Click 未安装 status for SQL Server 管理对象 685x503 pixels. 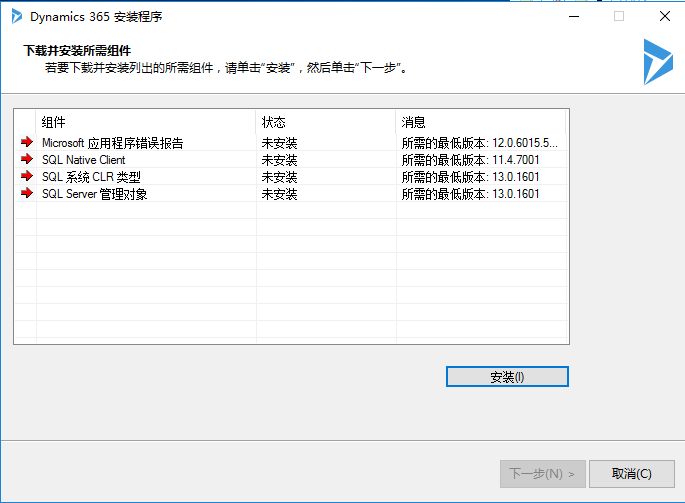coord(280,194)
